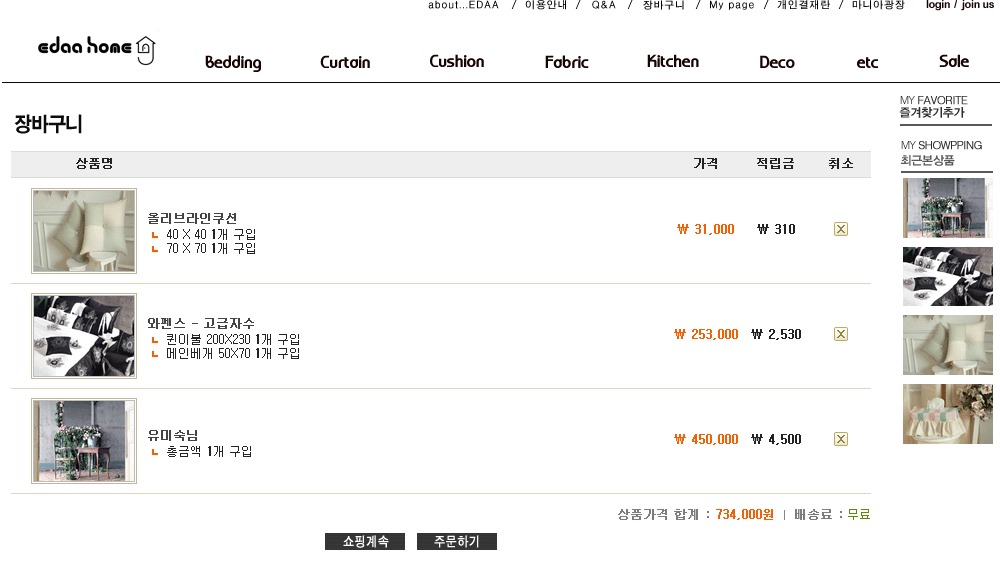
Task: Click the edaa home logo
Action: coord(96,49)
